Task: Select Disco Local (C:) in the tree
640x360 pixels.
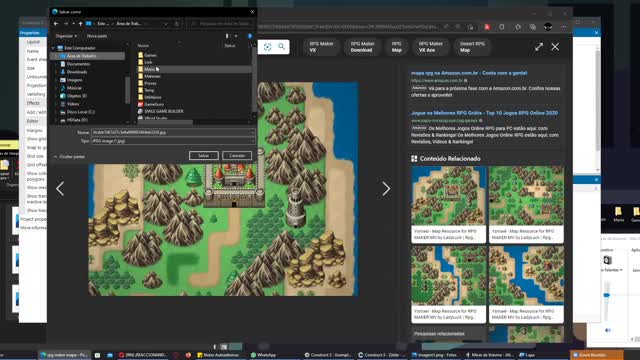Action: pyautogui.click(x=81, y=112)
